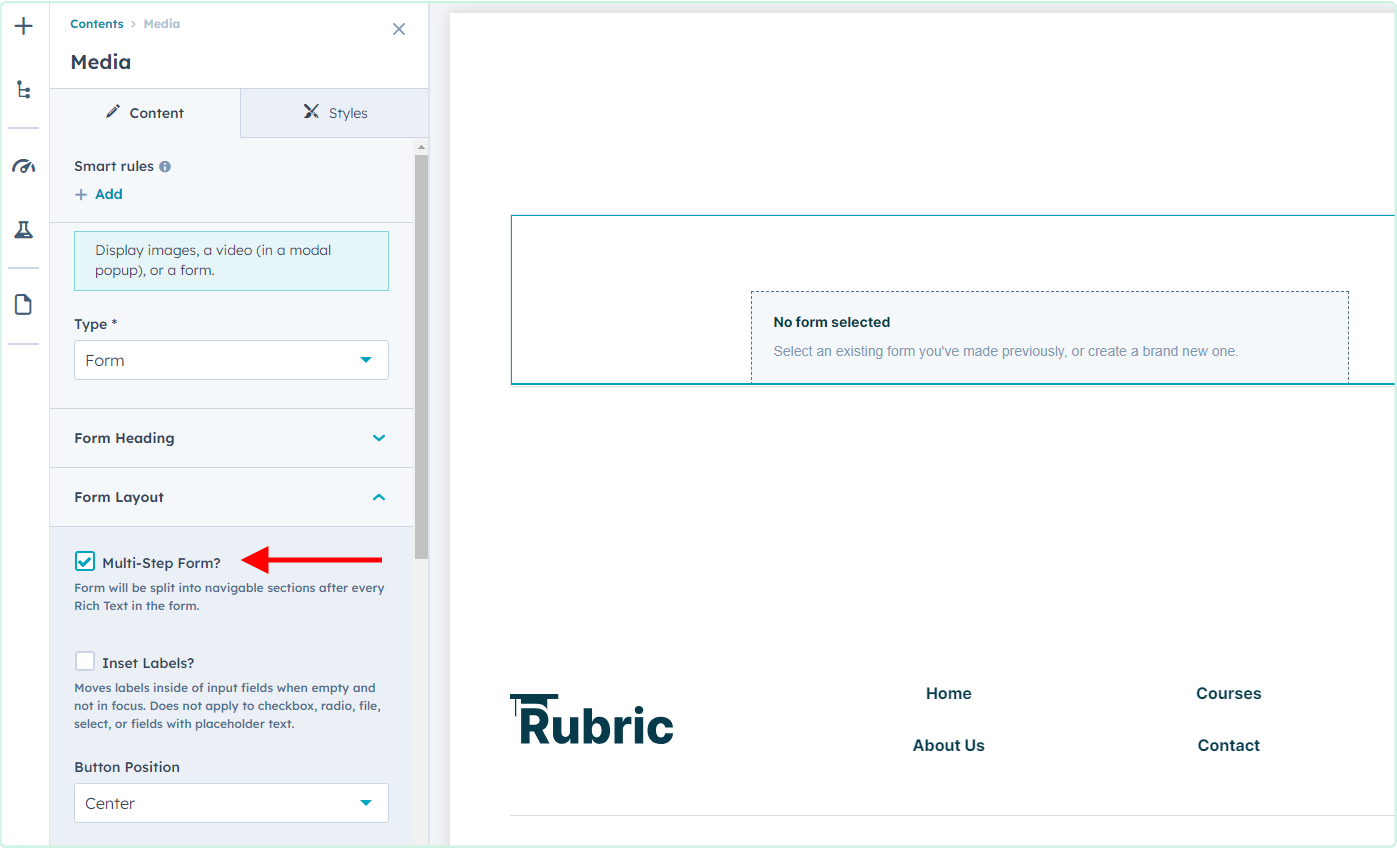Screen dimensions: 1397x848
Task: Open the speedometer Optimize icon in sidebar
Action: coord(24,166)
